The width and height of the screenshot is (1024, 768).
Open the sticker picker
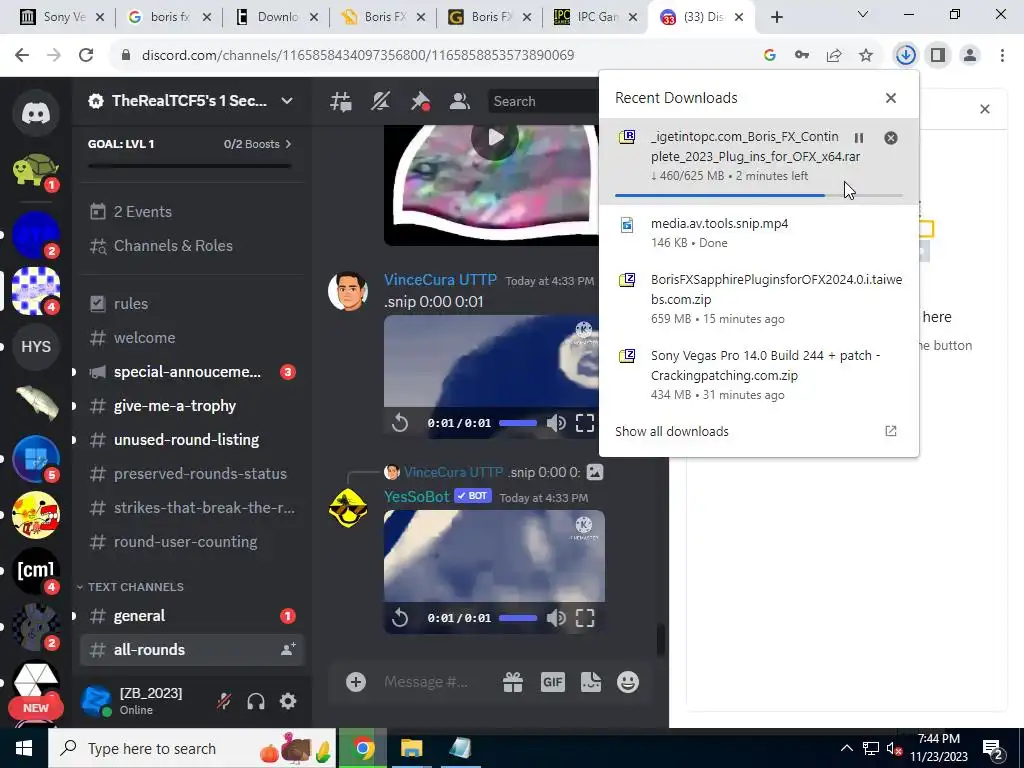(590, 682)
